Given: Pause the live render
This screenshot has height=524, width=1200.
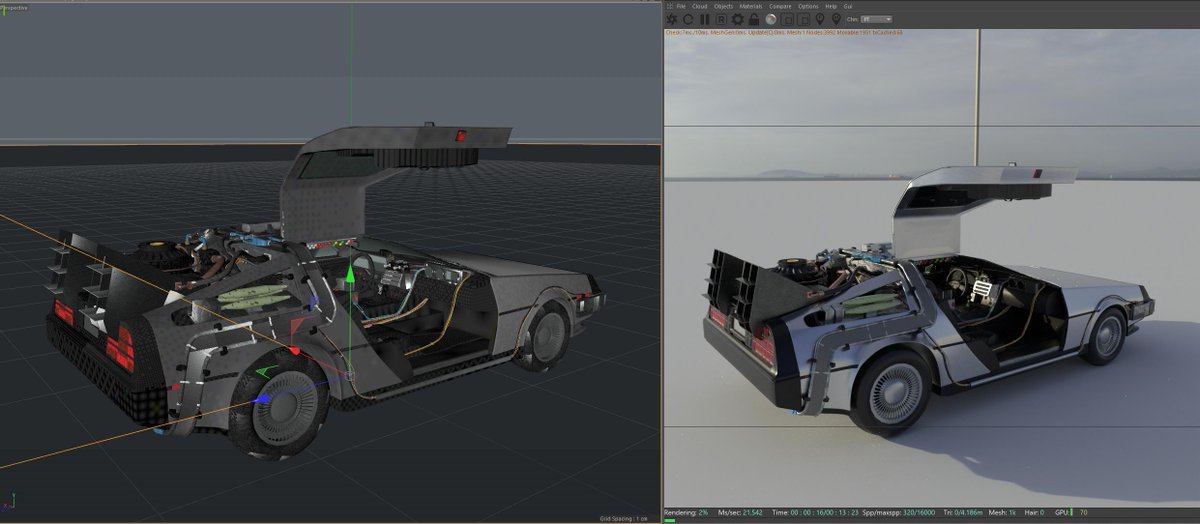Looking at the screenshot, I should (x=705, y=19).
